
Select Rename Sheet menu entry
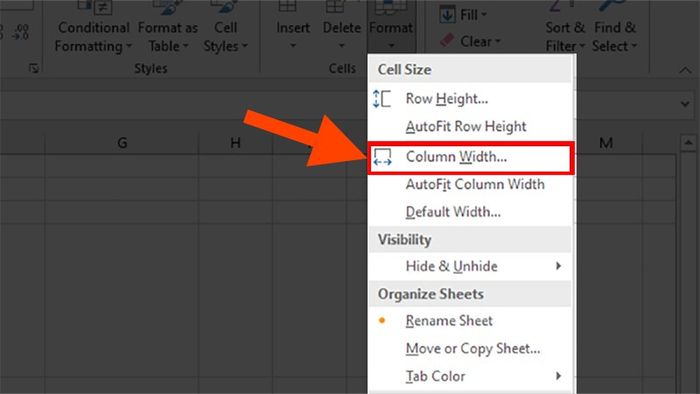[x=470, y=321]
